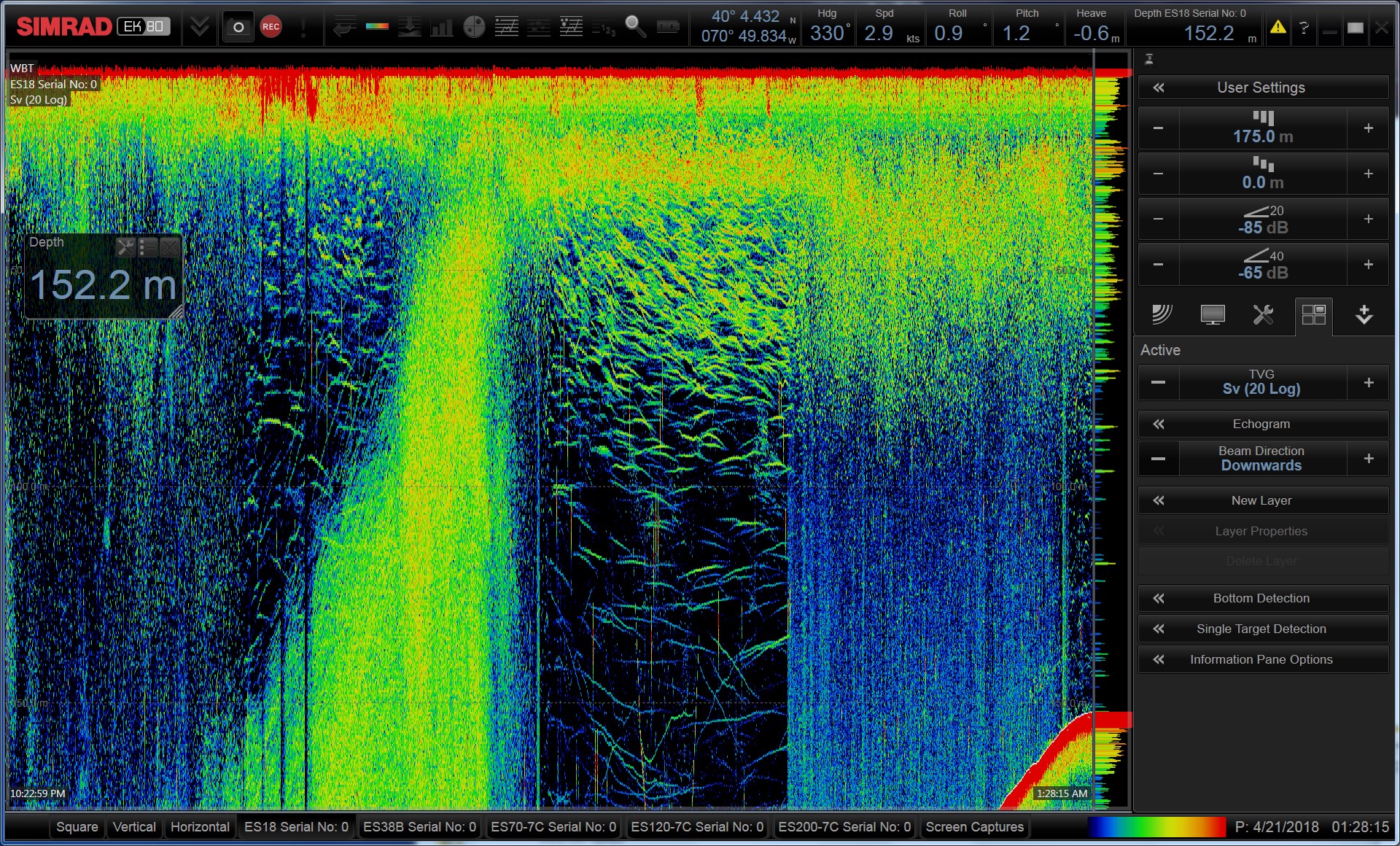Open the Setup wrench menu icon
This screenshot has width=1400, height=846.
[x=1262, y=315]
